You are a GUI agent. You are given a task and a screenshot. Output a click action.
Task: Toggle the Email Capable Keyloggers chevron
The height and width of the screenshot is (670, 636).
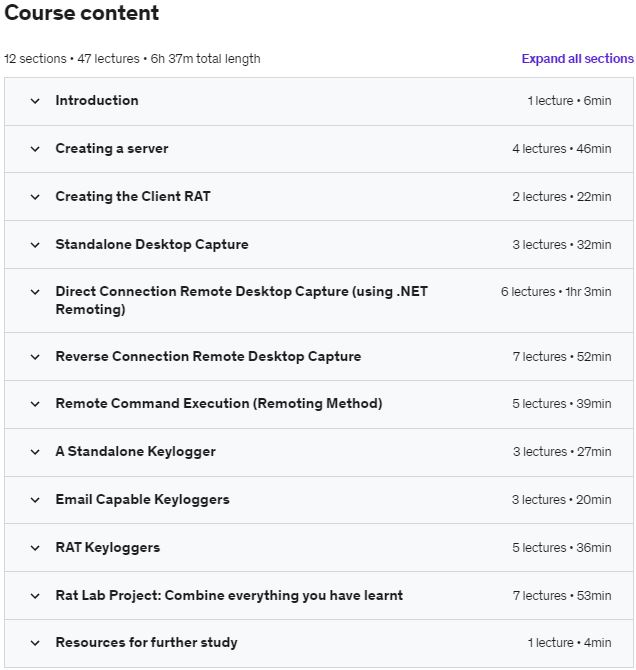click(35, 500)
